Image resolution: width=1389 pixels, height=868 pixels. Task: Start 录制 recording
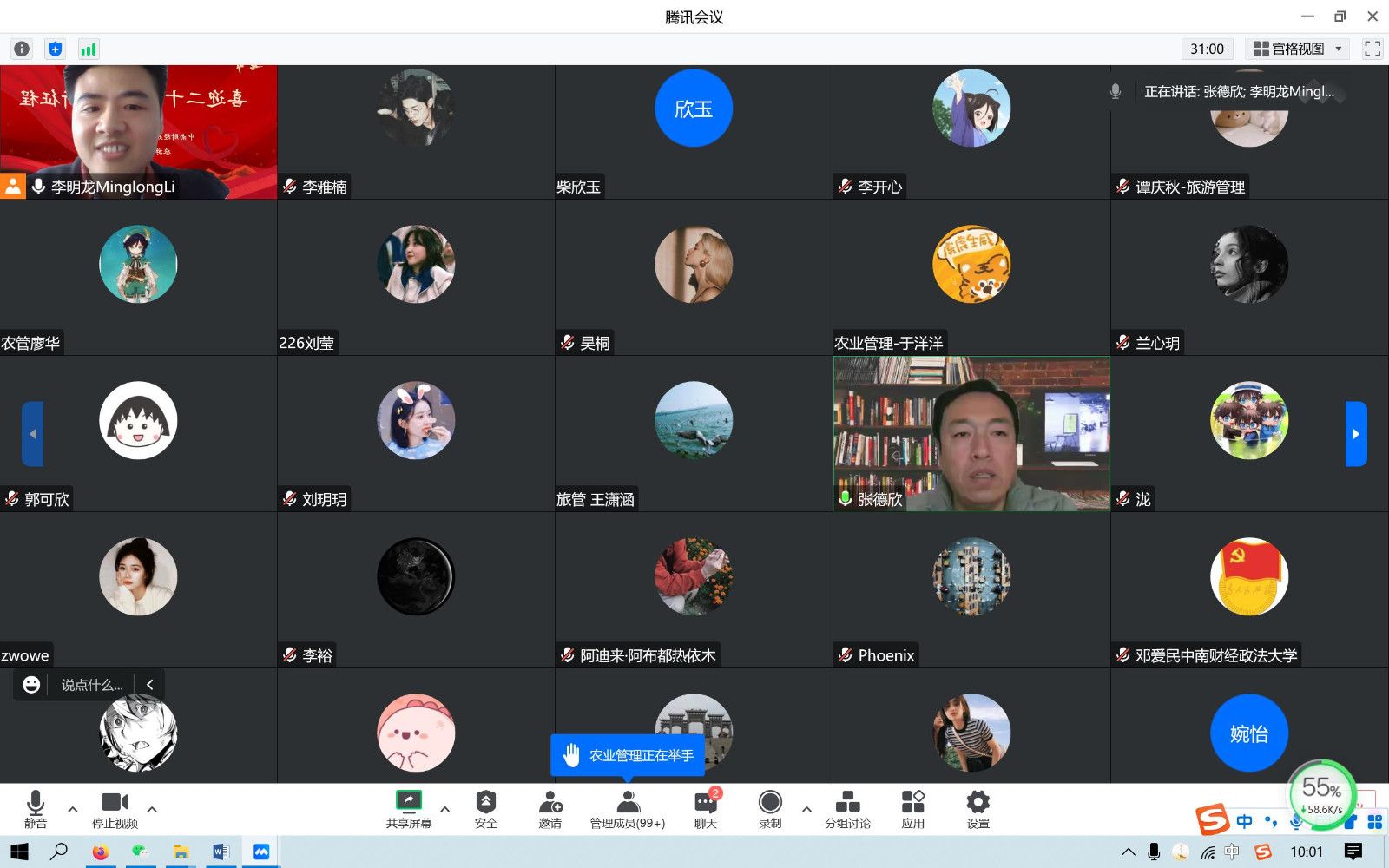(x=770, y=809)
